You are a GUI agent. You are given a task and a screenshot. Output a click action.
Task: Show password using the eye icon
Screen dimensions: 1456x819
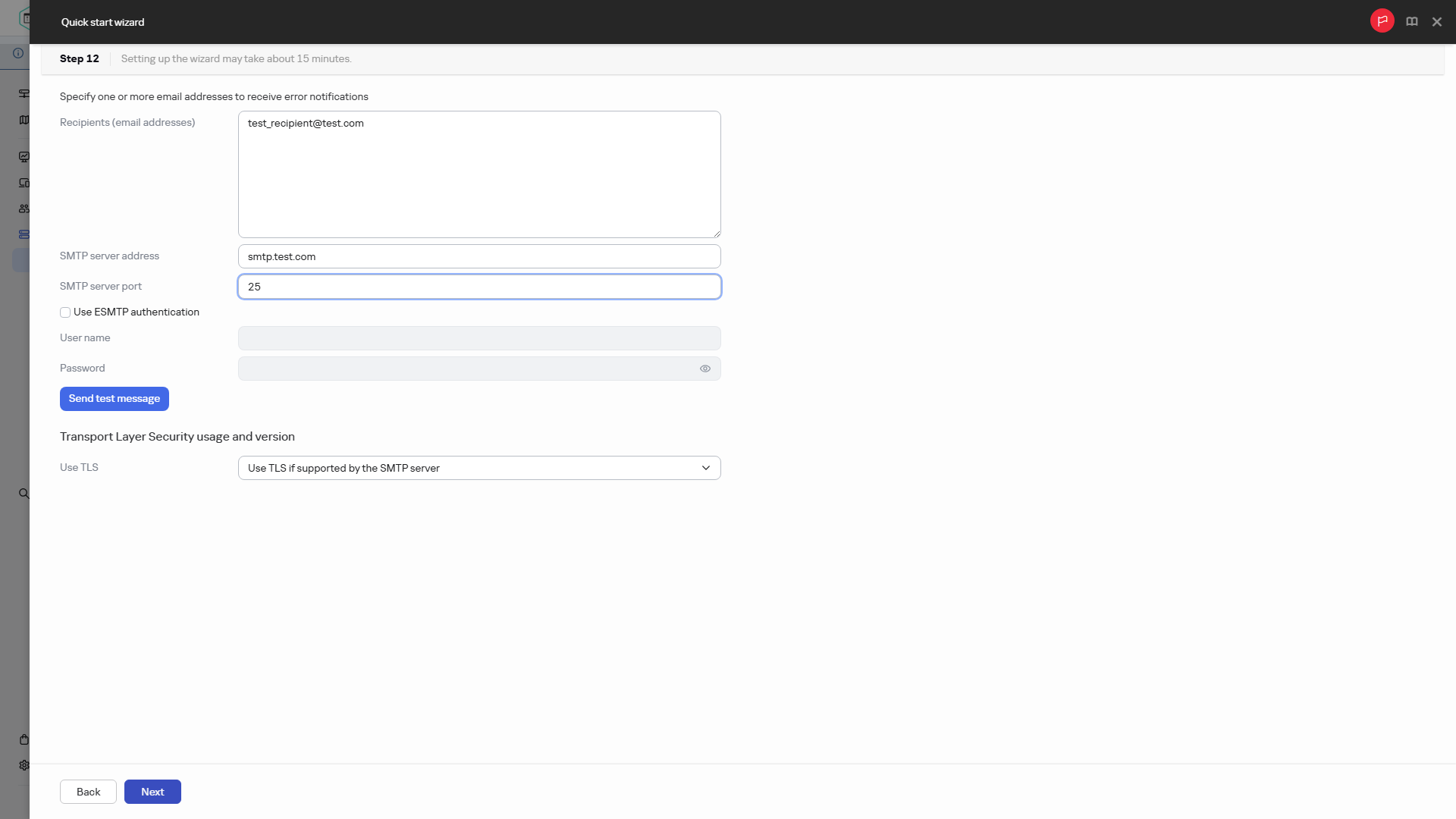pyautogui.click(x=704, y=369)
